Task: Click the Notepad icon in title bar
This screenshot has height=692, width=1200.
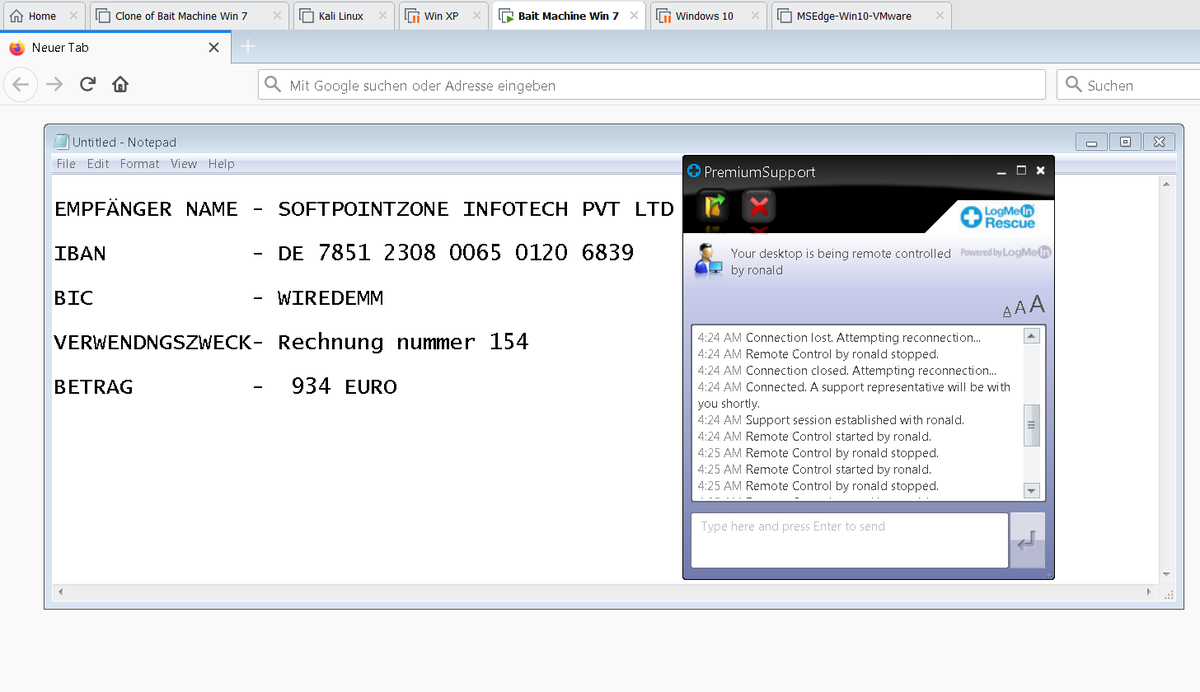Action: tap(61, 142)
